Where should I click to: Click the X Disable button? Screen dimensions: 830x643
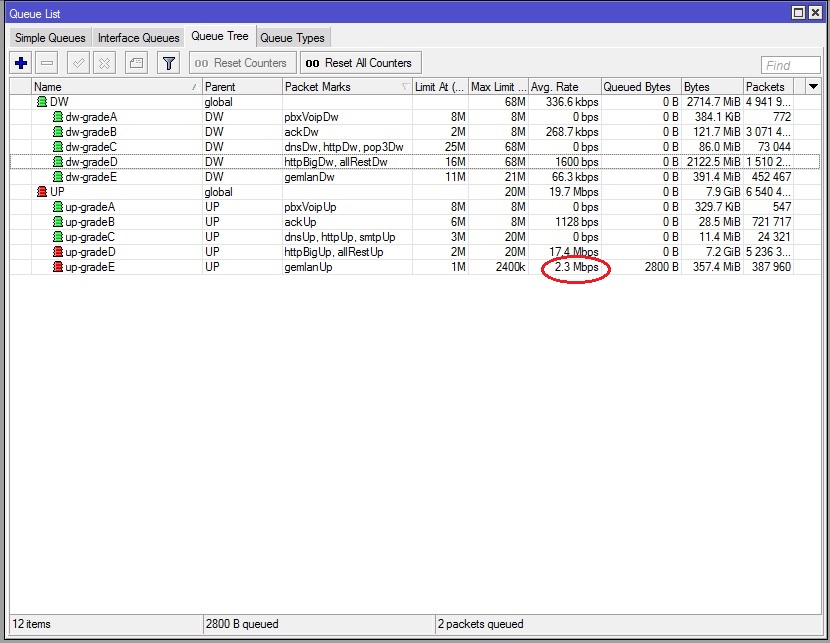tap(104, 64)
